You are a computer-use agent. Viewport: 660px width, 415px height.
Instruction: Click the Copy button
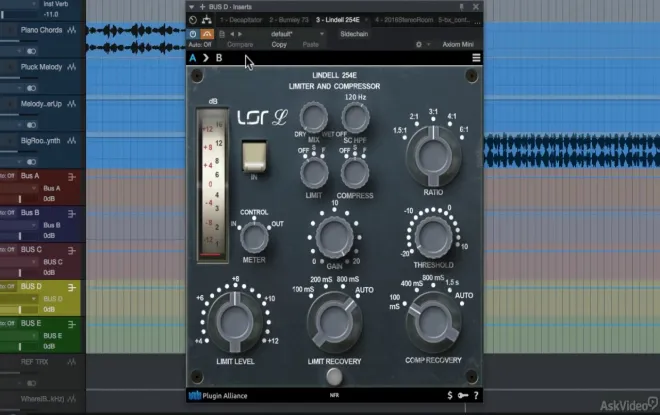[279, 45]
